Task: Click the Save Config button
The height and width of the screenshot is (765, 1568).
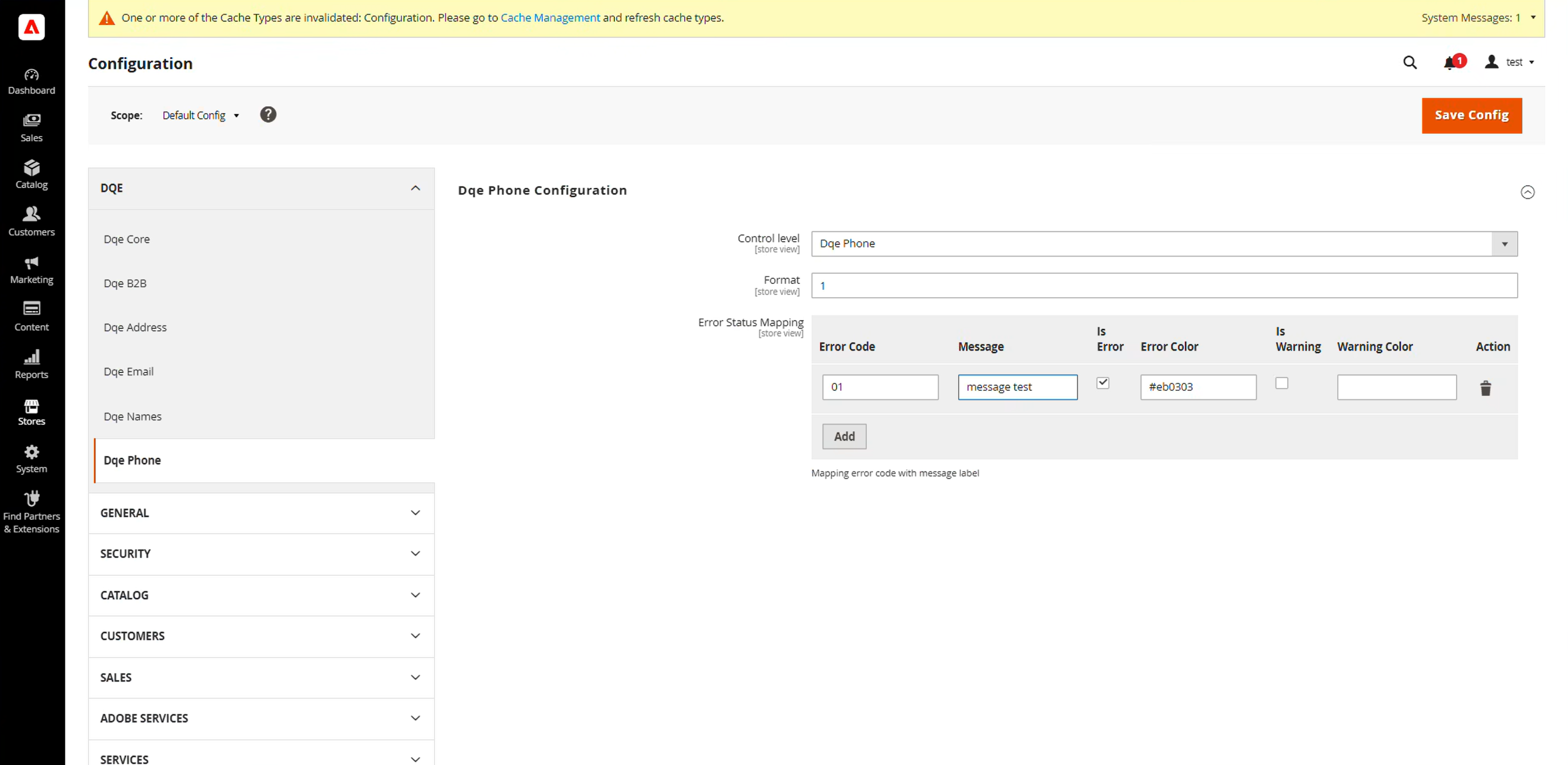Action: click(x=1471, y=115)
